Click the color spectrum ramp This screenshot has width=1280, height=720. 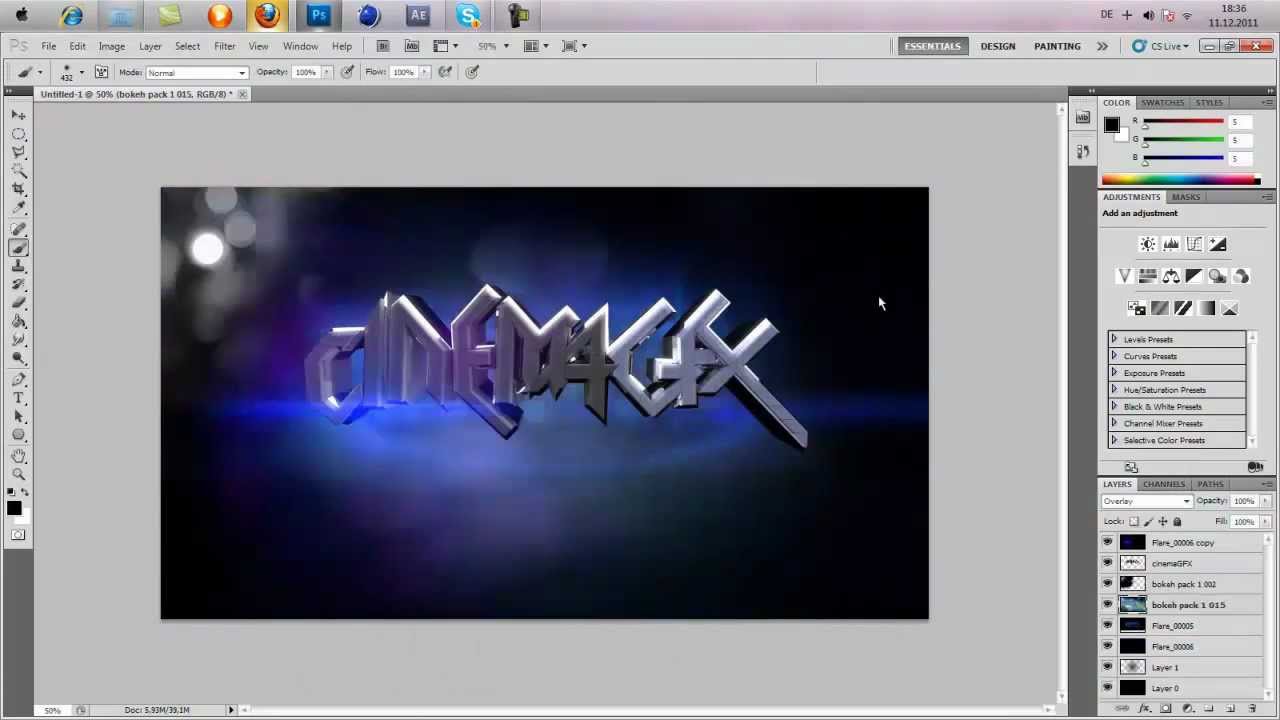tap(1181, 180)
